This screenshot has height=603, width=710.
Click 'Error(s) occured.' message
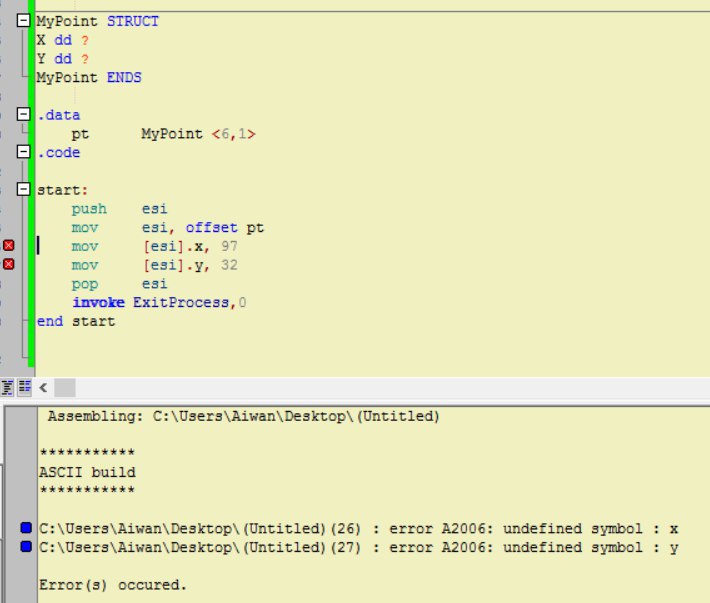113,585
